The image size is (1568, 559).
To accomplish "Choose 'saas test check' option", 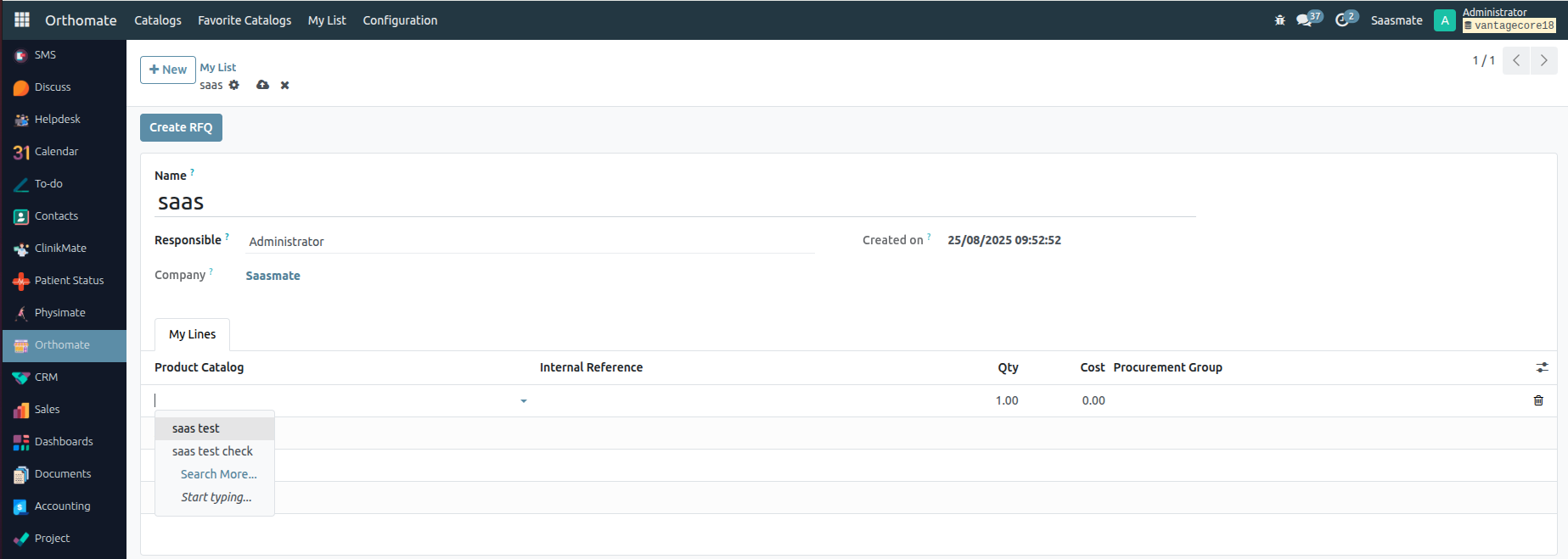I will 212,451.
